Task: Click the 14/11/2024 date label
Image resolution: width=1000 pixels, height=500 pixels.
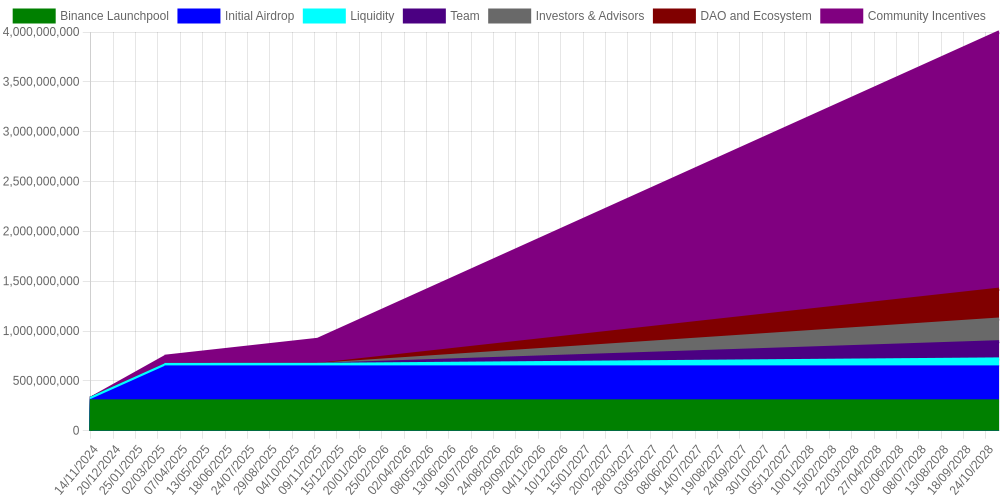Action: tap(75, 469)
